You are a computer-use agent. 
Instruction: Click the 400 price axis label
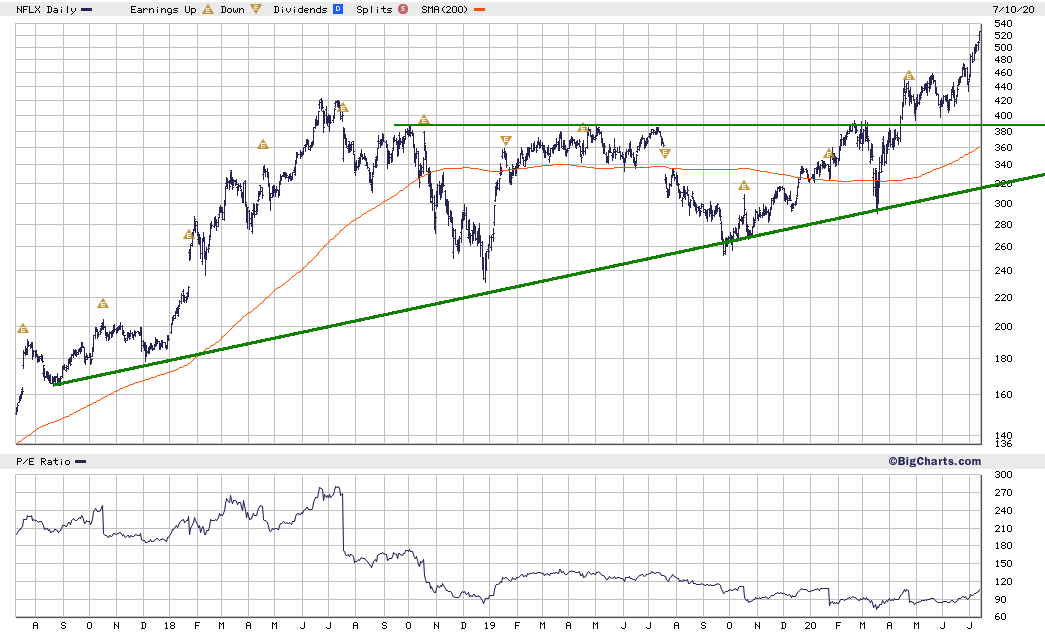click(1002, 115)
